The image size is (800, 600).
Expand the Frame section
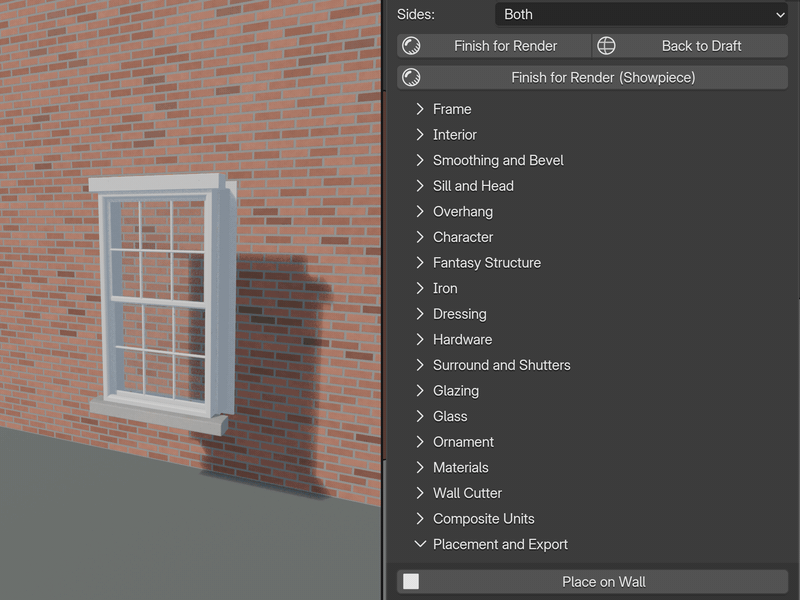(420, 109)
